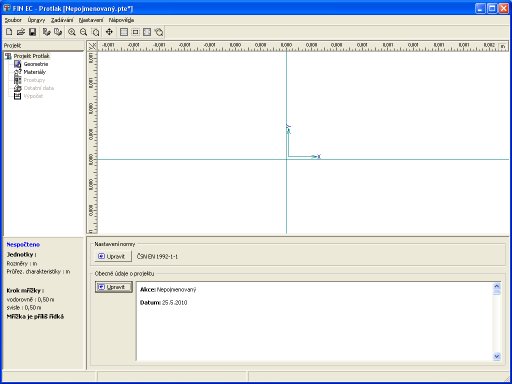Screen dimensions: 512x384
Task: Click the Datum: 25.5.2010 line
Action: tap(163, 303)
